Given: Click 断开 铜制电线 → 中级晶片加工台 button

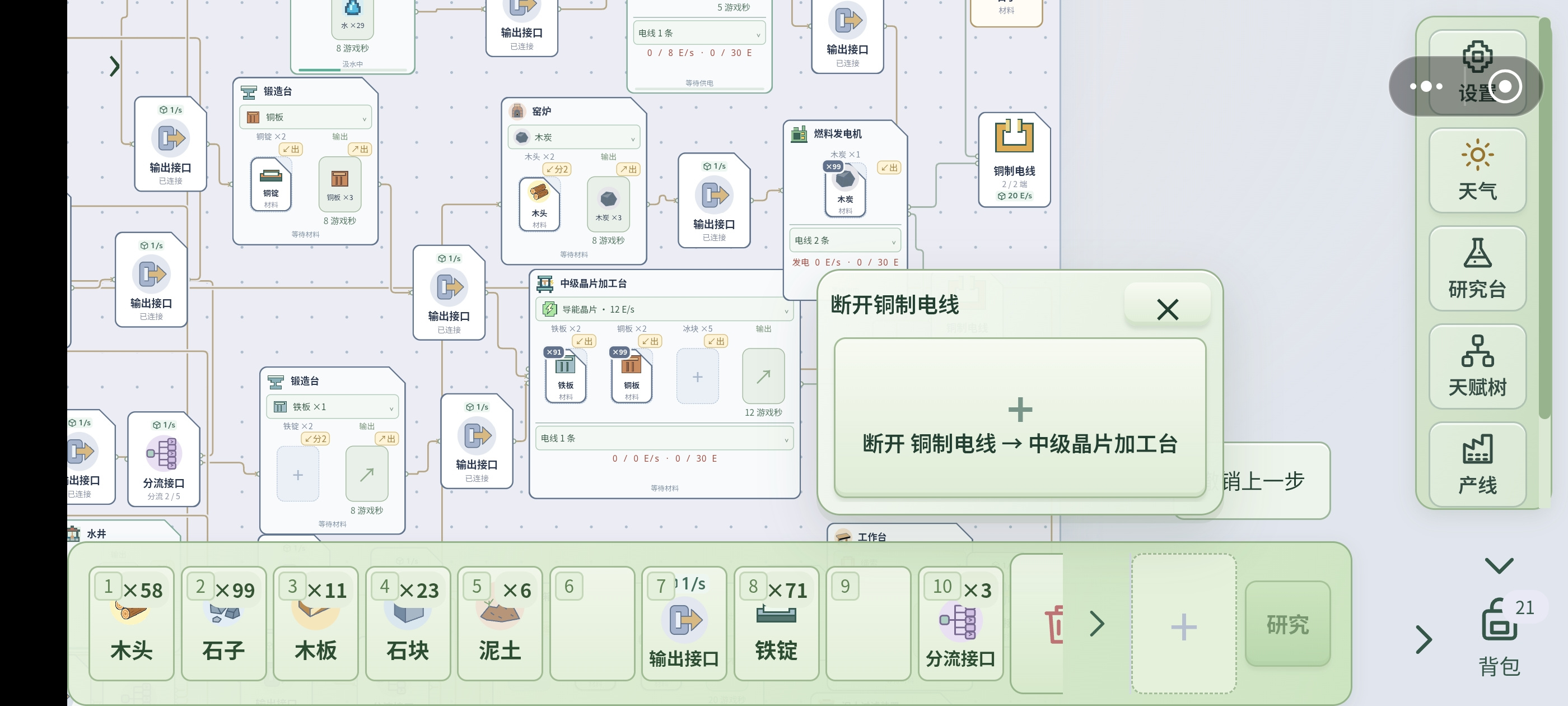Looking at the screenshot, I should point(1020,418).
